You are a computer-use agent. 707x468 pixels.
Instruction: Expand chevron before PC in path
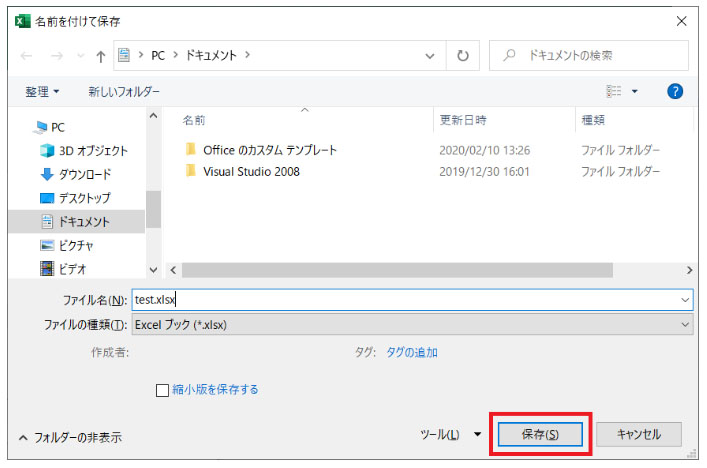pos(141,55)
